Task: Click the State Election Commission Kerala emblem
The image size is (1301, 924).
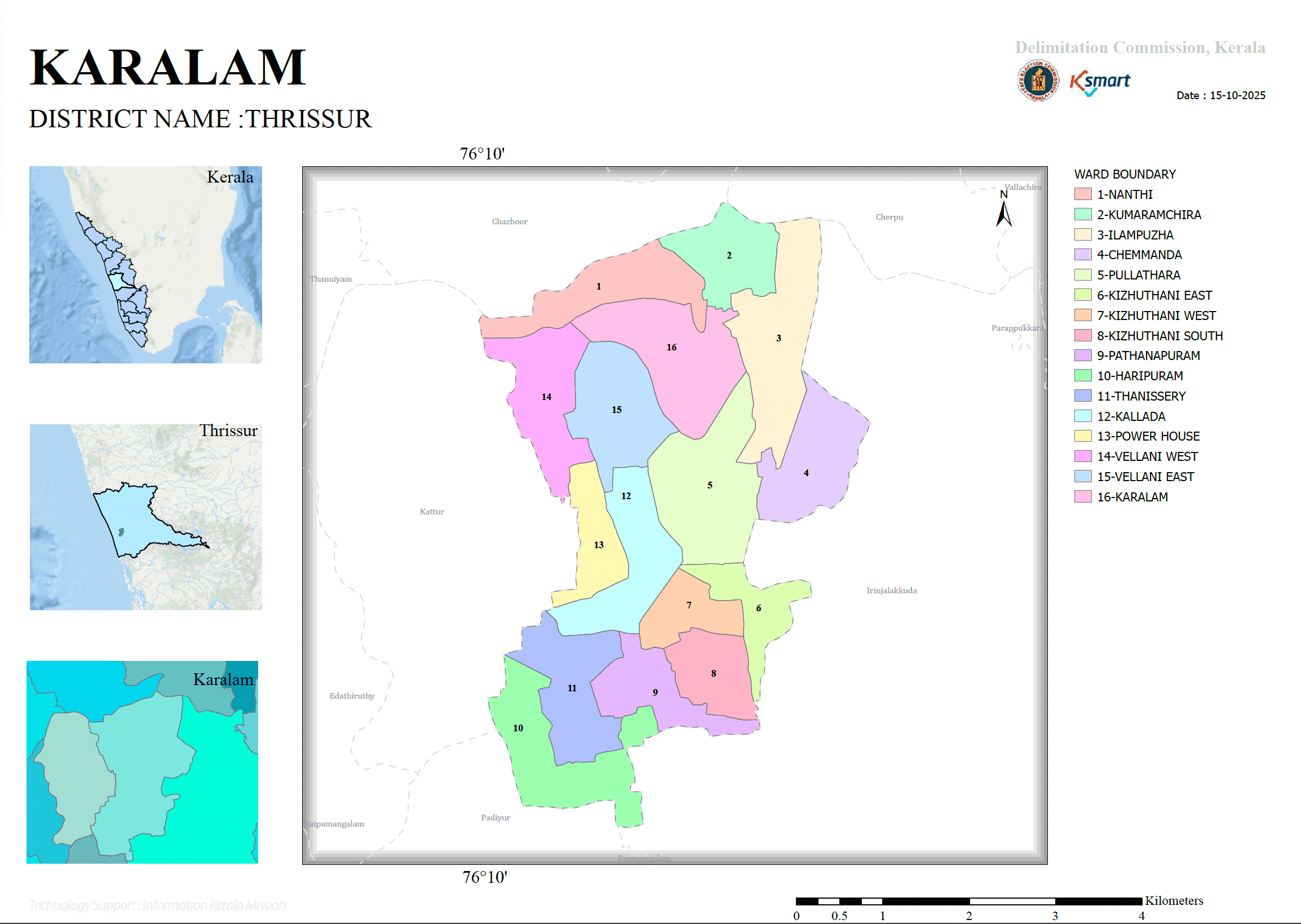Action: [x=1038, y=81]
